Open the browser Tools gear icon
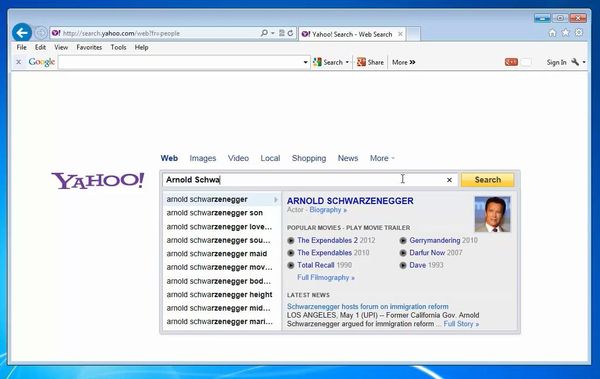Screen dimensions: 600x379 pyautogui.click(x=579, y=33)
